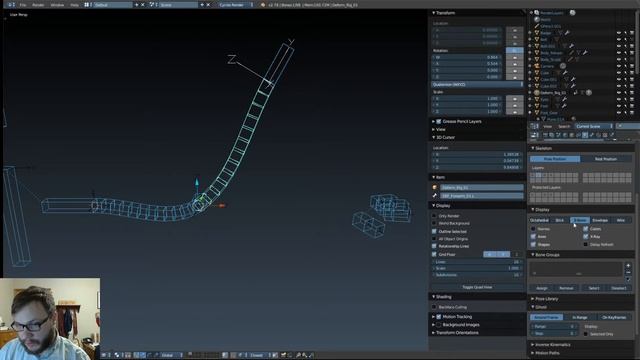This screenshot has width=640, height=360.
Task: Open the Bone Constraints properties tab icon
Action: (598, 135)
